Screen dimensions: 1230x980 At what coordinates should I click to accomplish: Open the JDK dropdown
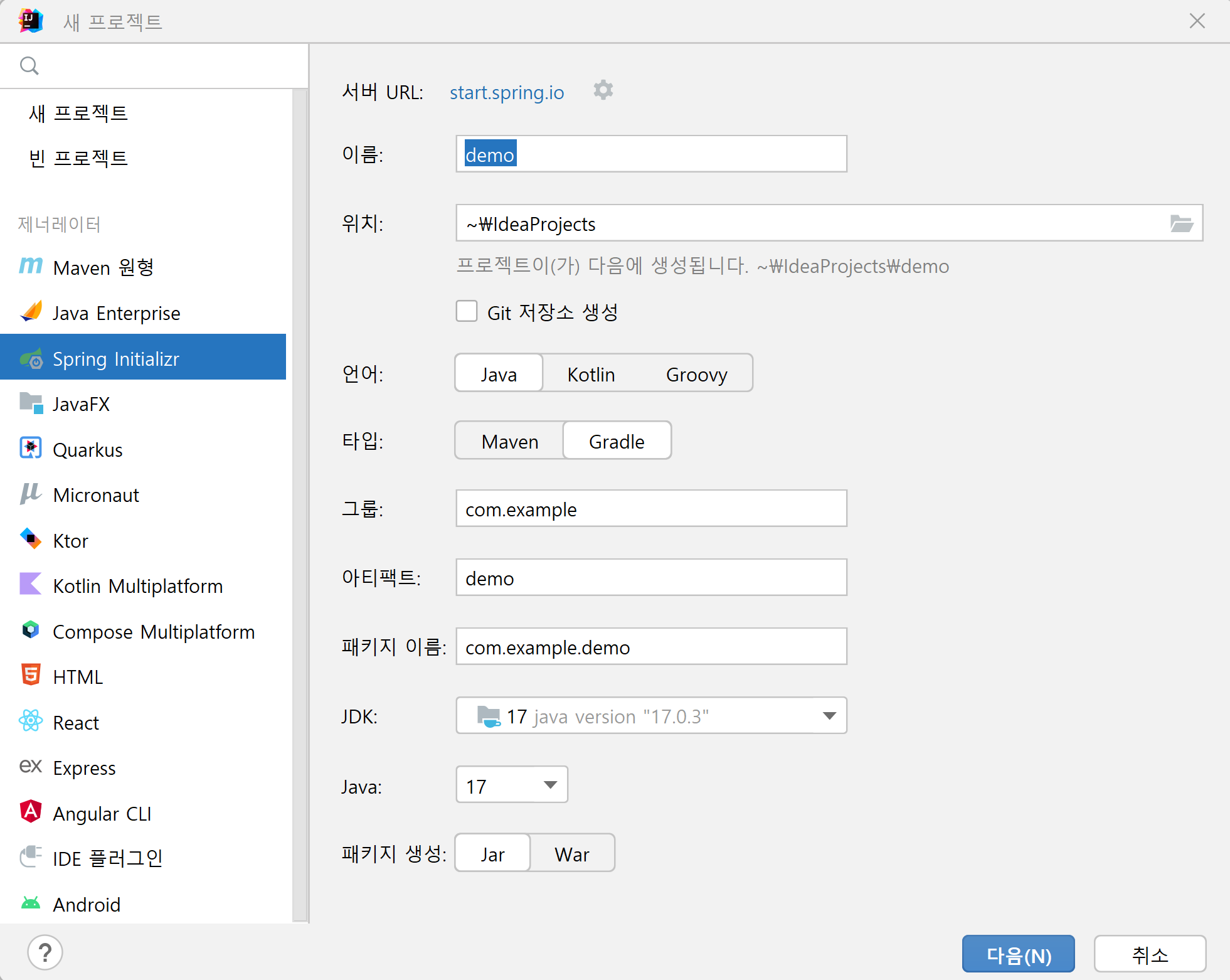pos(829,716)
